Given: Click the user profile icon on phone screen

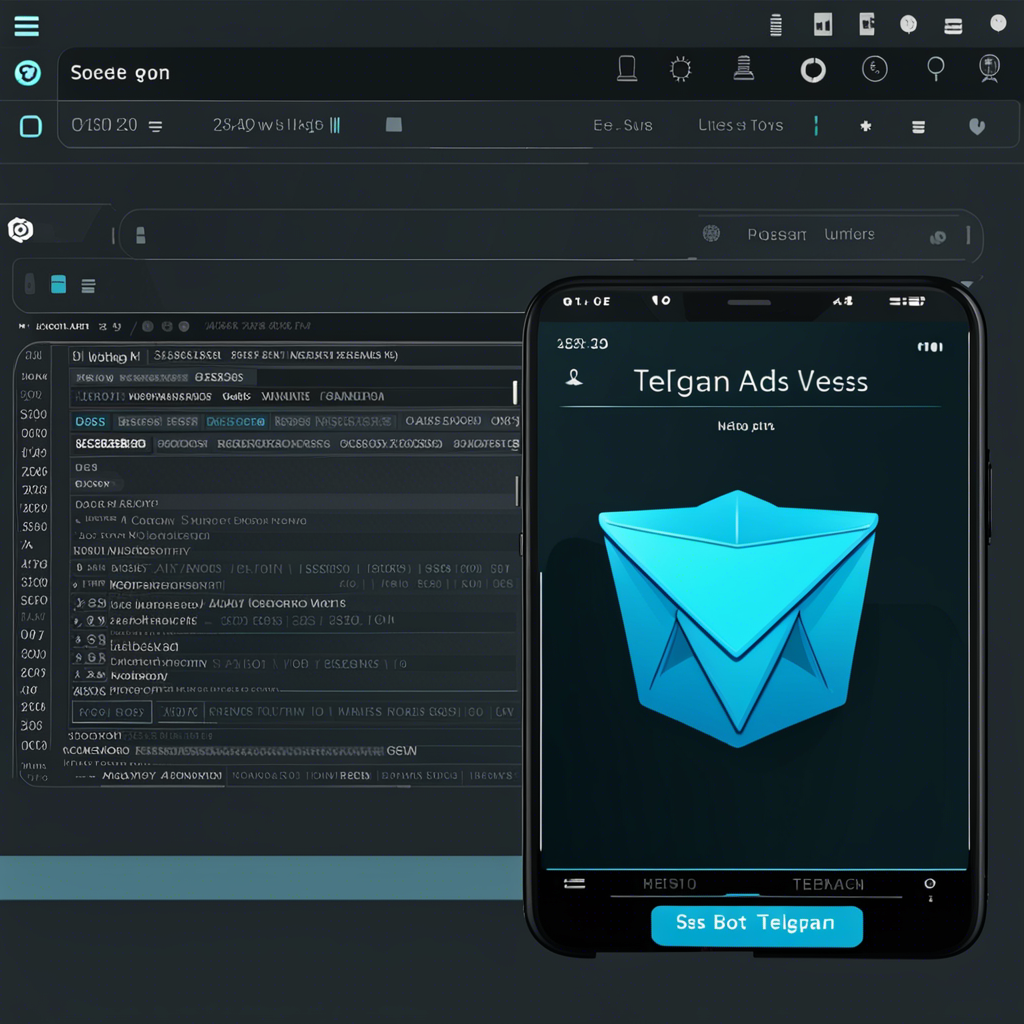Looking at the screenshot, I should [575, 379].
